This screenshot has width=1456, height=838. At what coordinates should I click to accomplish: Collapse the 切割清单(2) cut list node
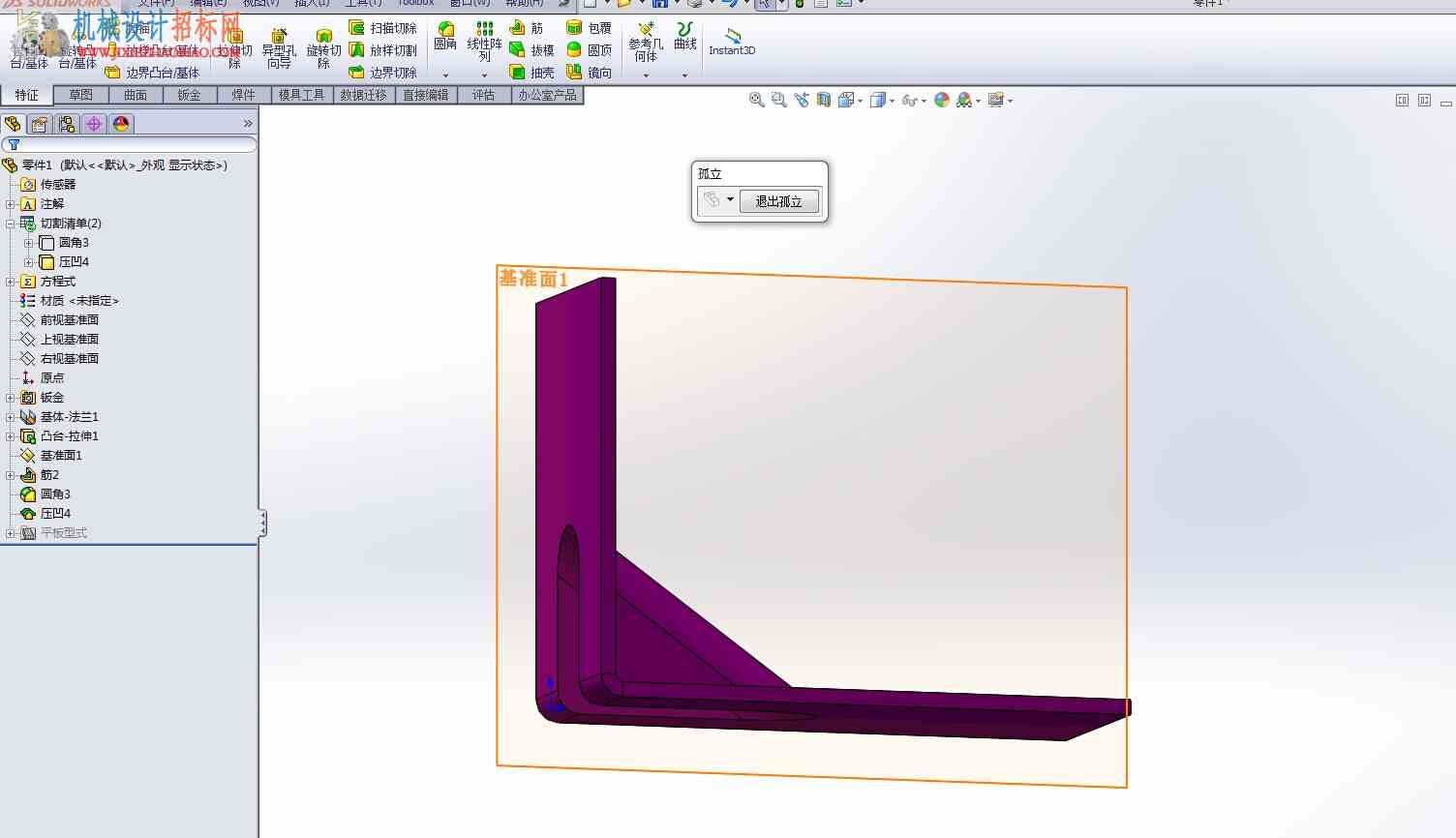tap(10, 224)
